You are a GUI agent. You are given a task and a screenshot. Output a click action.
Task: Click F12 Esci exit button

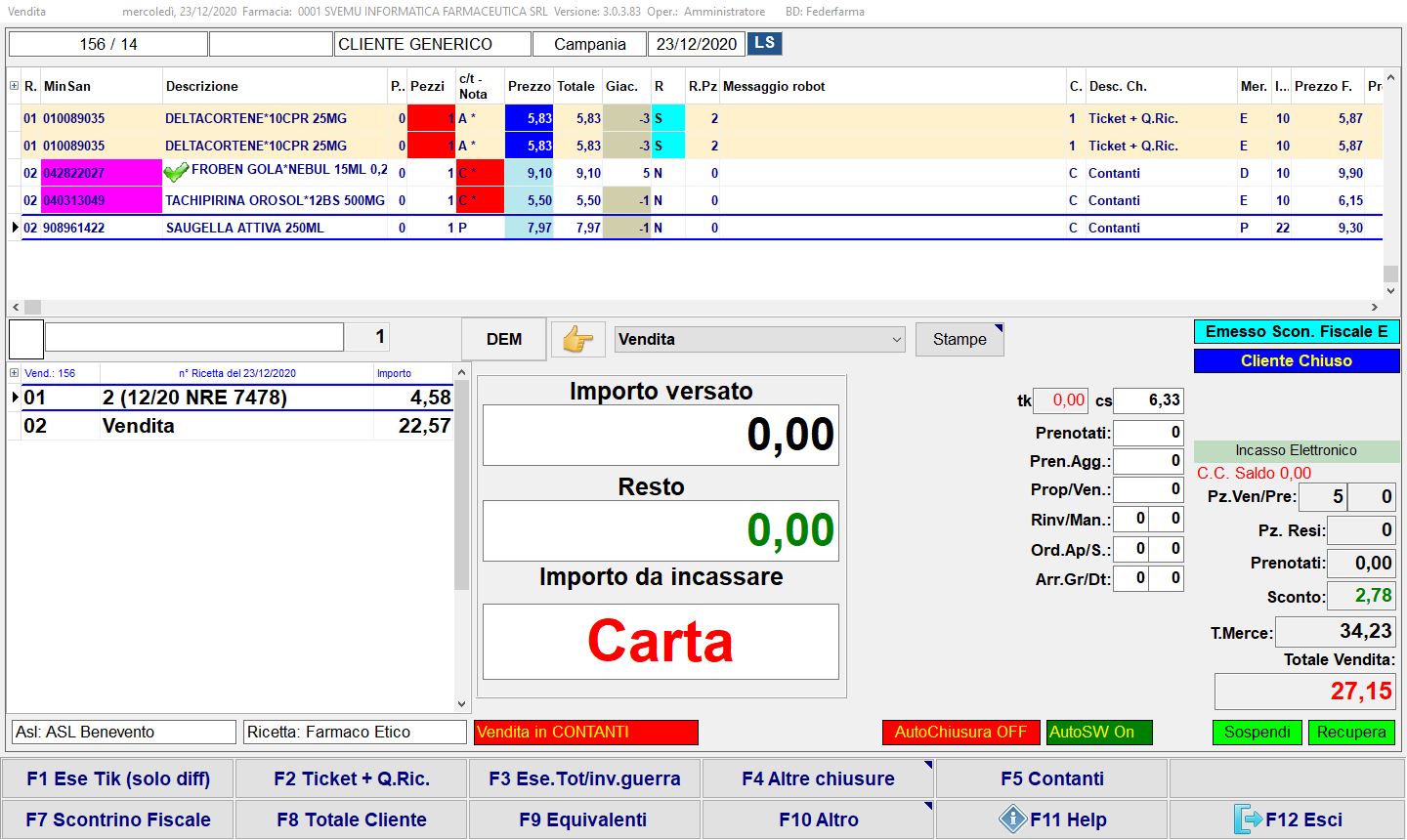coord(1287,819)
